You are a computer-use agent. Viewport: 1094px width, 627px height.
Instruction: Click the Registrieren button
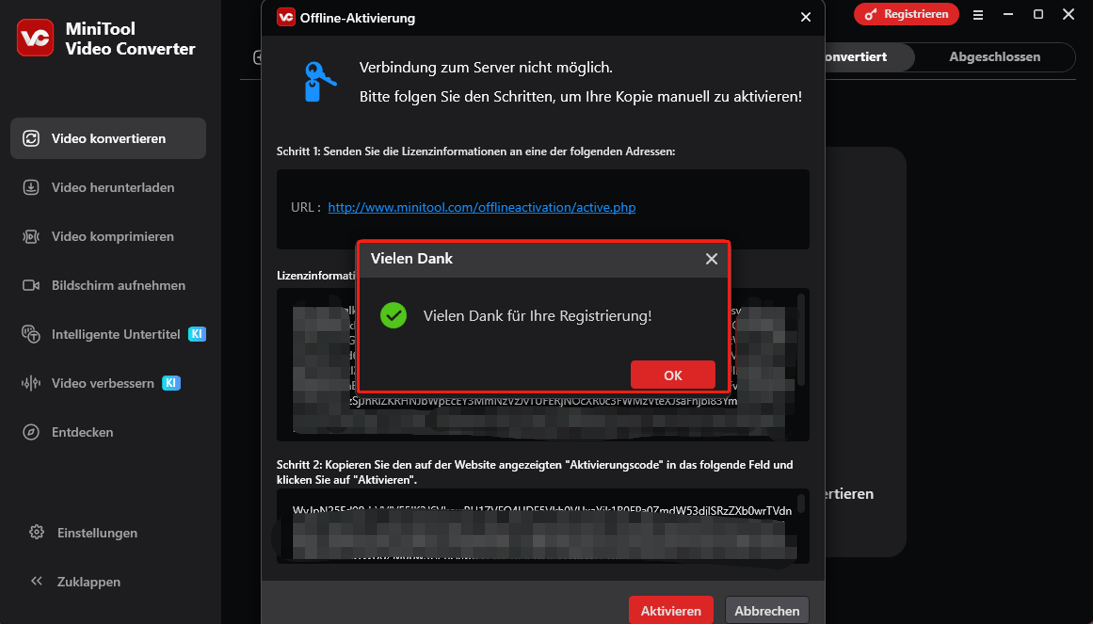click(x=906, y=14)
